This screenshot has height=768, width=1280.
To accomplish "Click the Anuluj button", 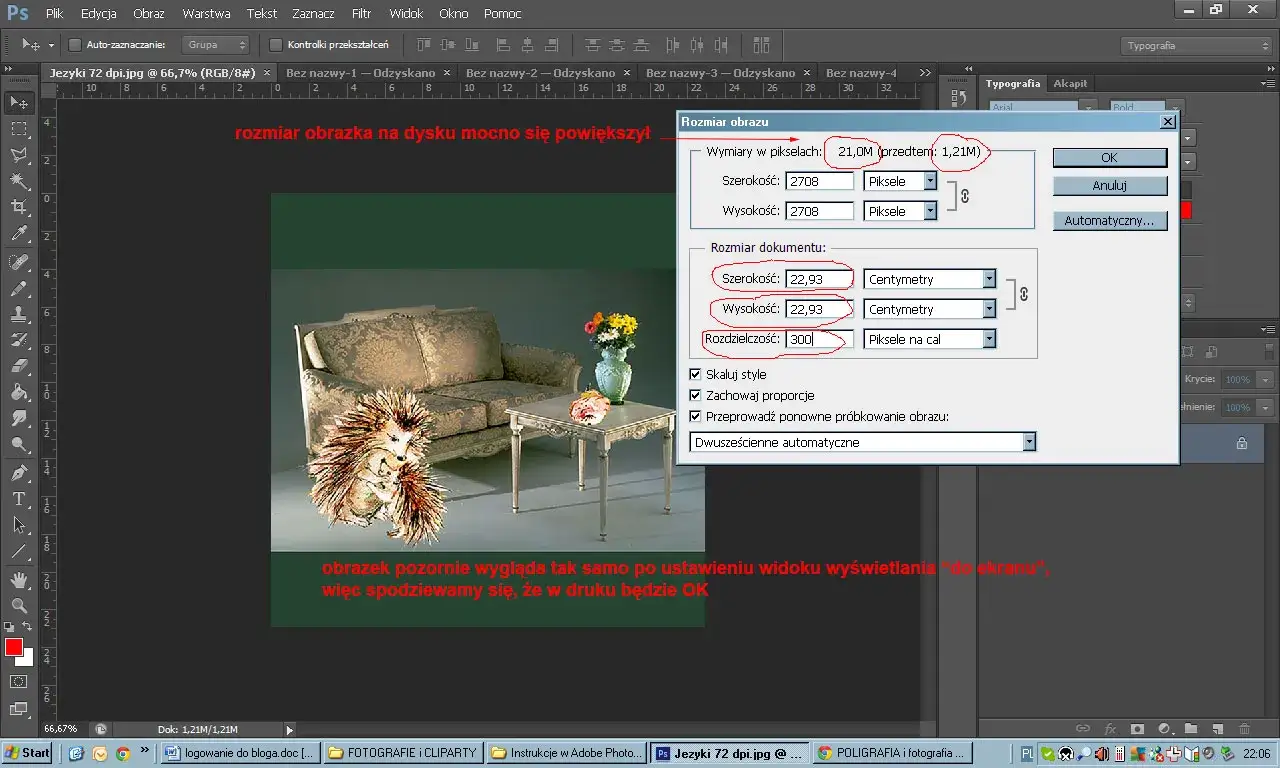I will tap(1109, 186).
